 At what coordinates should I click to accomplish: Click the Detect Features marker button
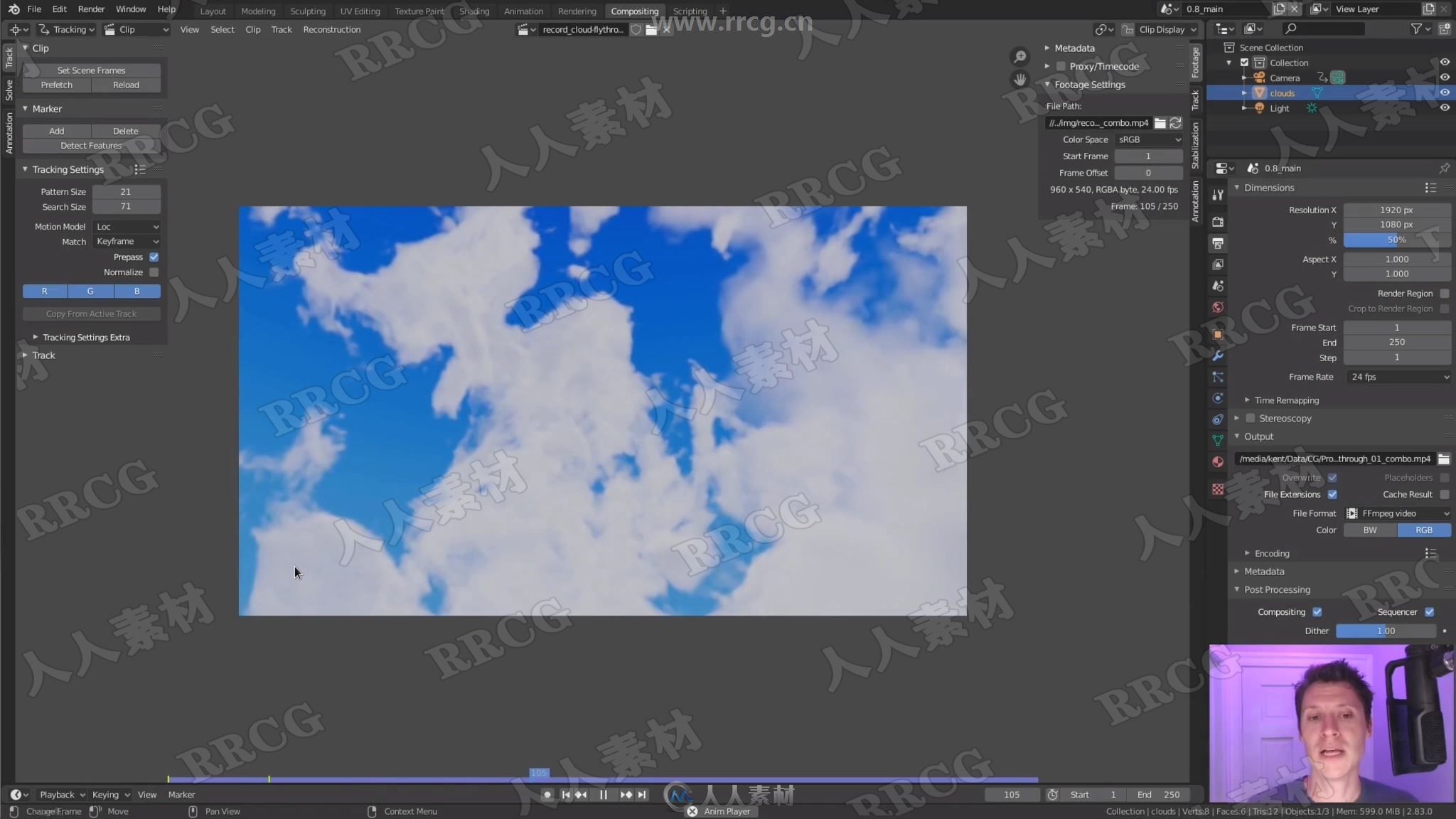coord(90,145)
